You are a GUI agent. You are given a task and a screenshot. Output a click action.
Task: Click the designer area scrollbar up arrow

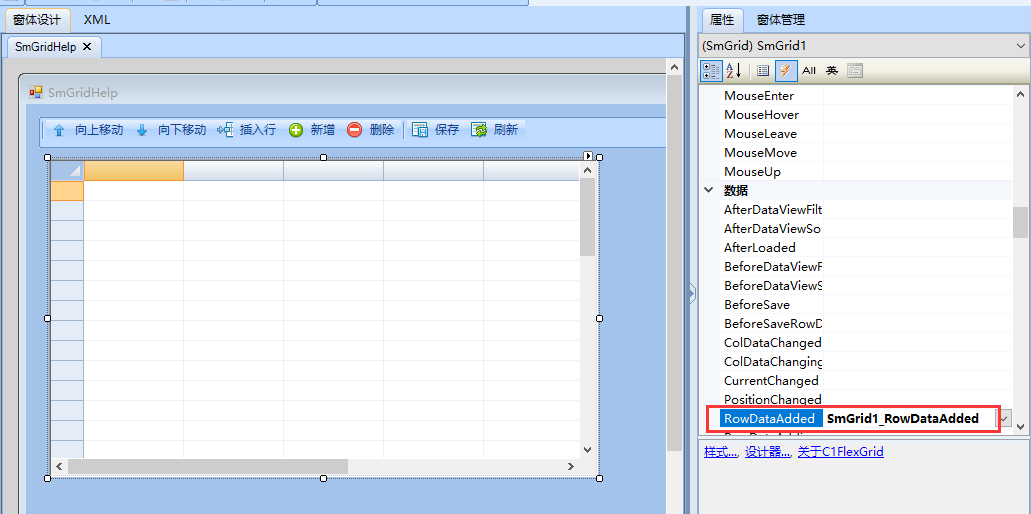(674, 67)
